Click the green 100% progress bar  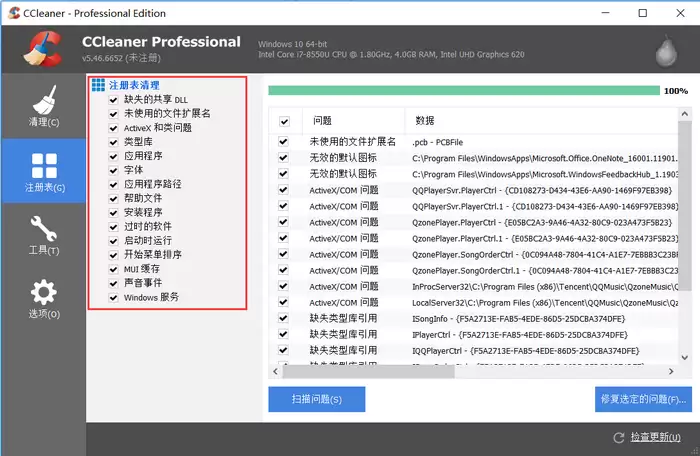pos(464,91)
